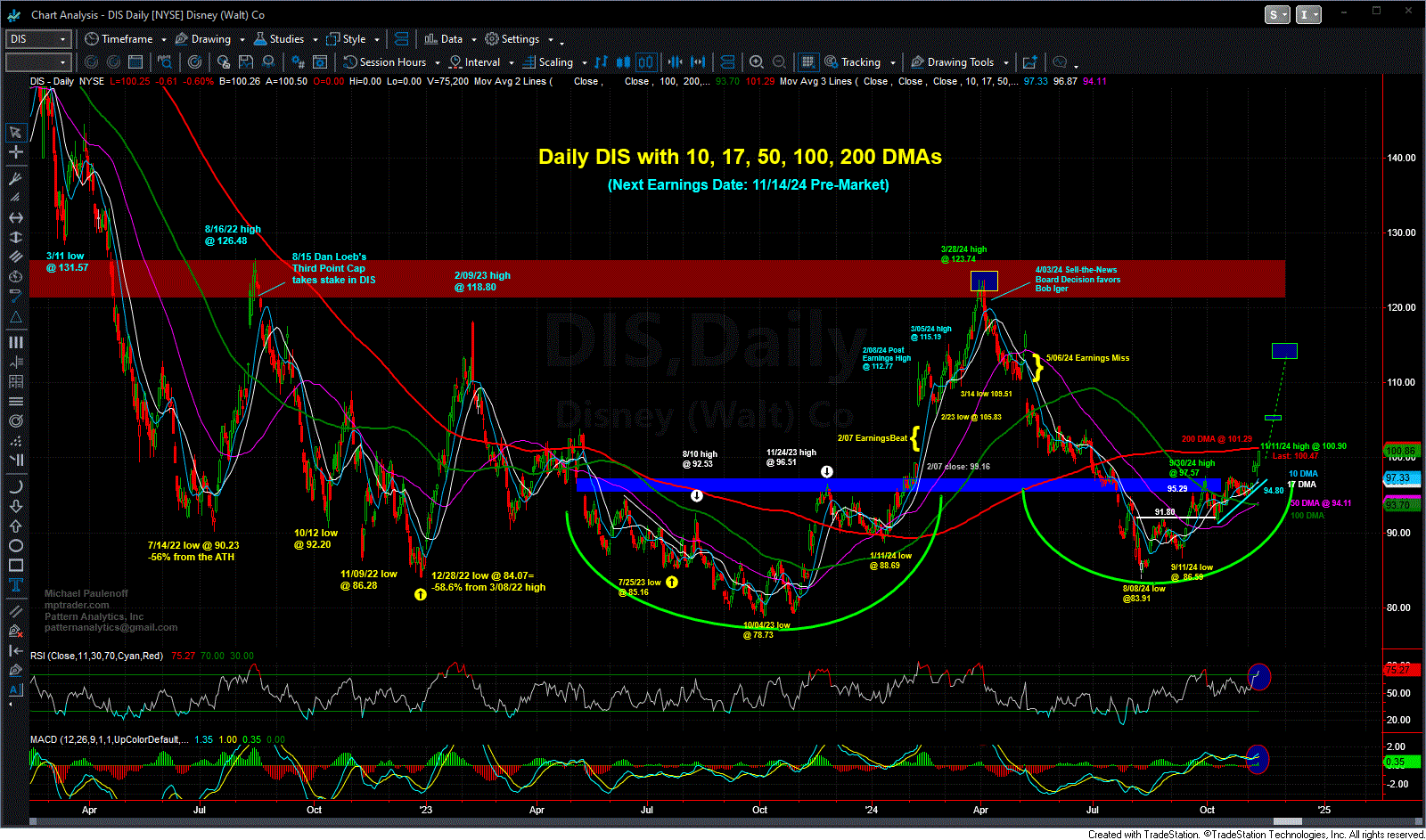Select the down arrow drawing tool
Image resolution: width=1426 pixels, height=840 pixels.
[15, 506]
